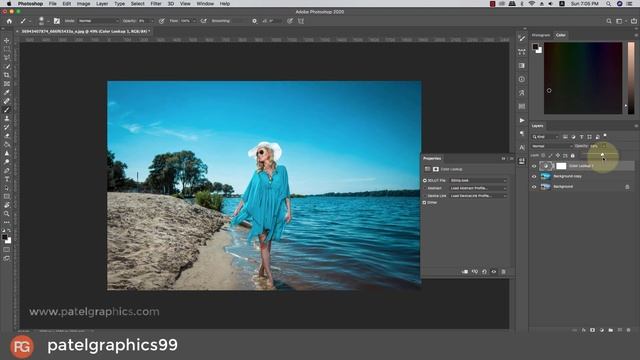Viewport: 640px width, 360px height.
Task: Open search icon in Photoshop top right
Action: (x=609, y=21)
